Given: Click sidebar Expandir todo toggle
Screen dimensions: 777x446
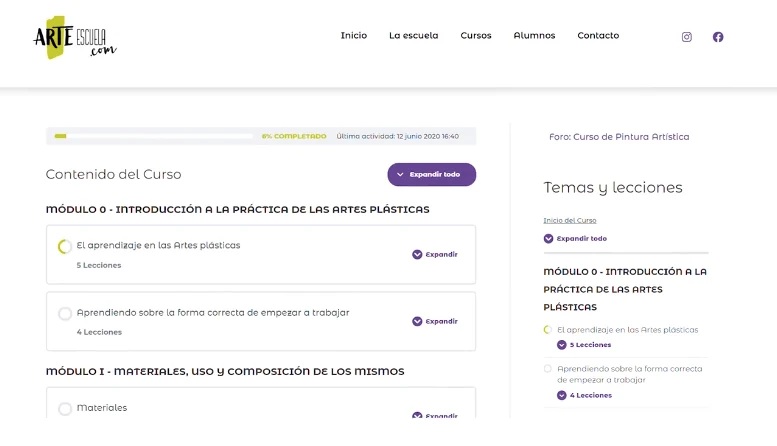Looking at the screenshot, I should click(x=575, y=238).
